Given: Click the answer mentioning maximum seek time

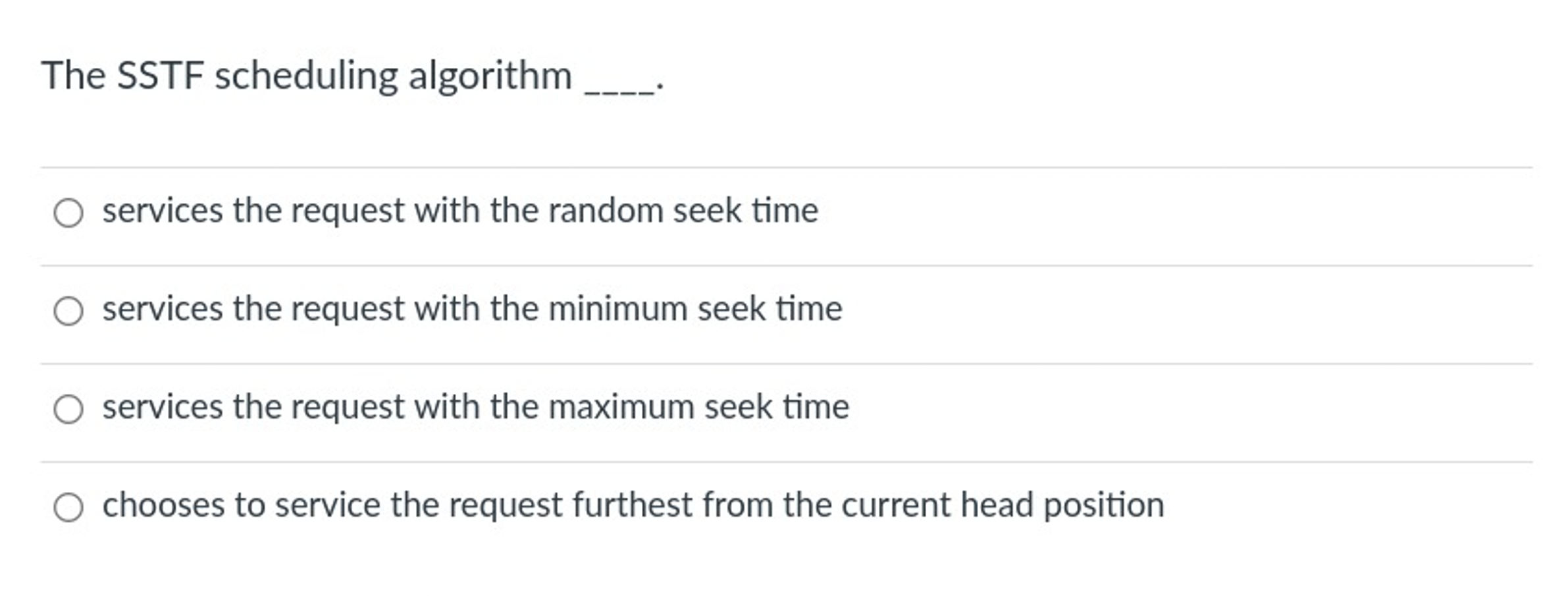Looking at the screenshot, I should point(474,408).
